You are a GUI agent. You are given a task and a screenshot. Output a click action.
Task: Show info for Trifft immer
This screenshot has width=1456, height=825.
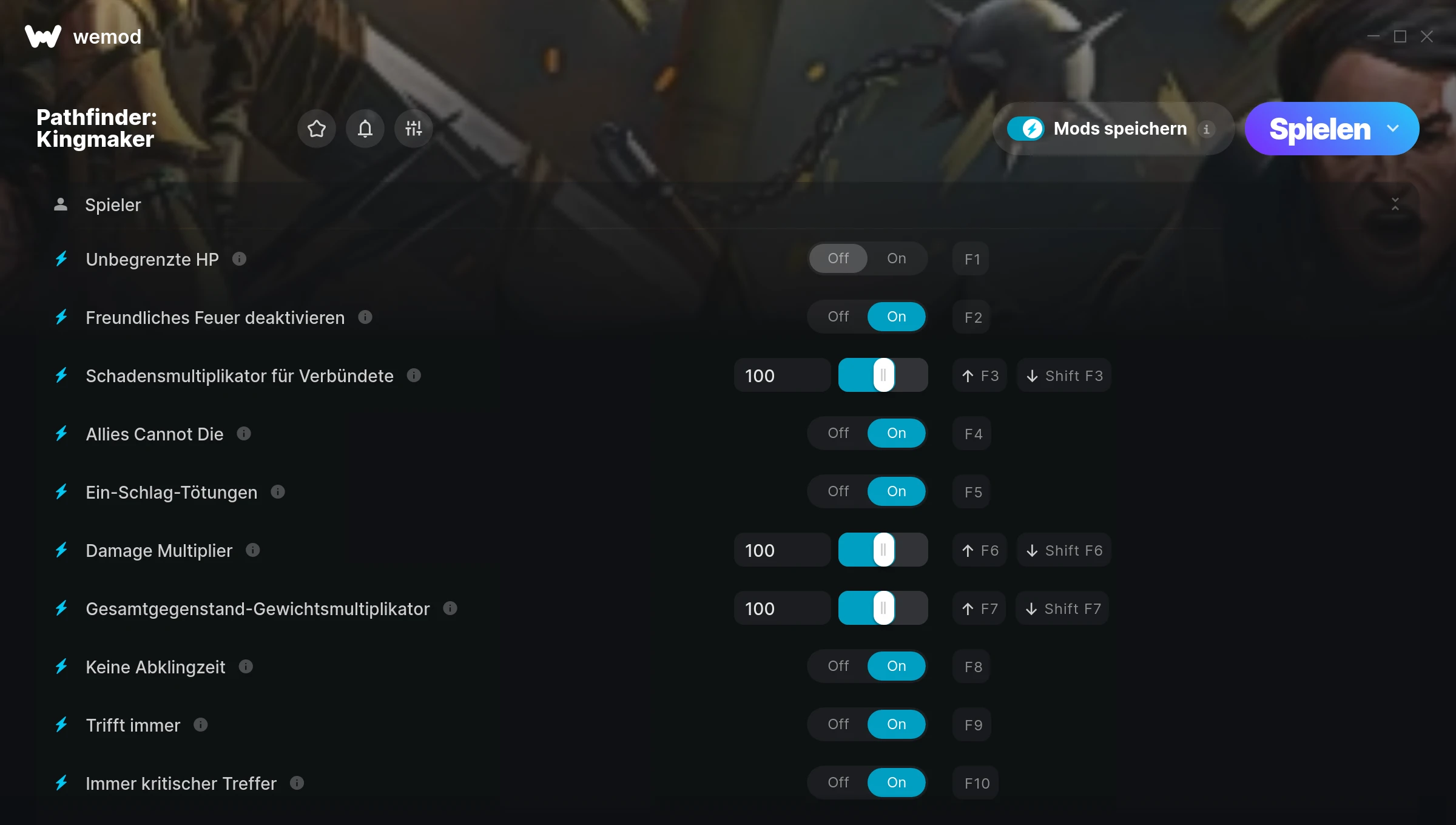coord(201,725)
